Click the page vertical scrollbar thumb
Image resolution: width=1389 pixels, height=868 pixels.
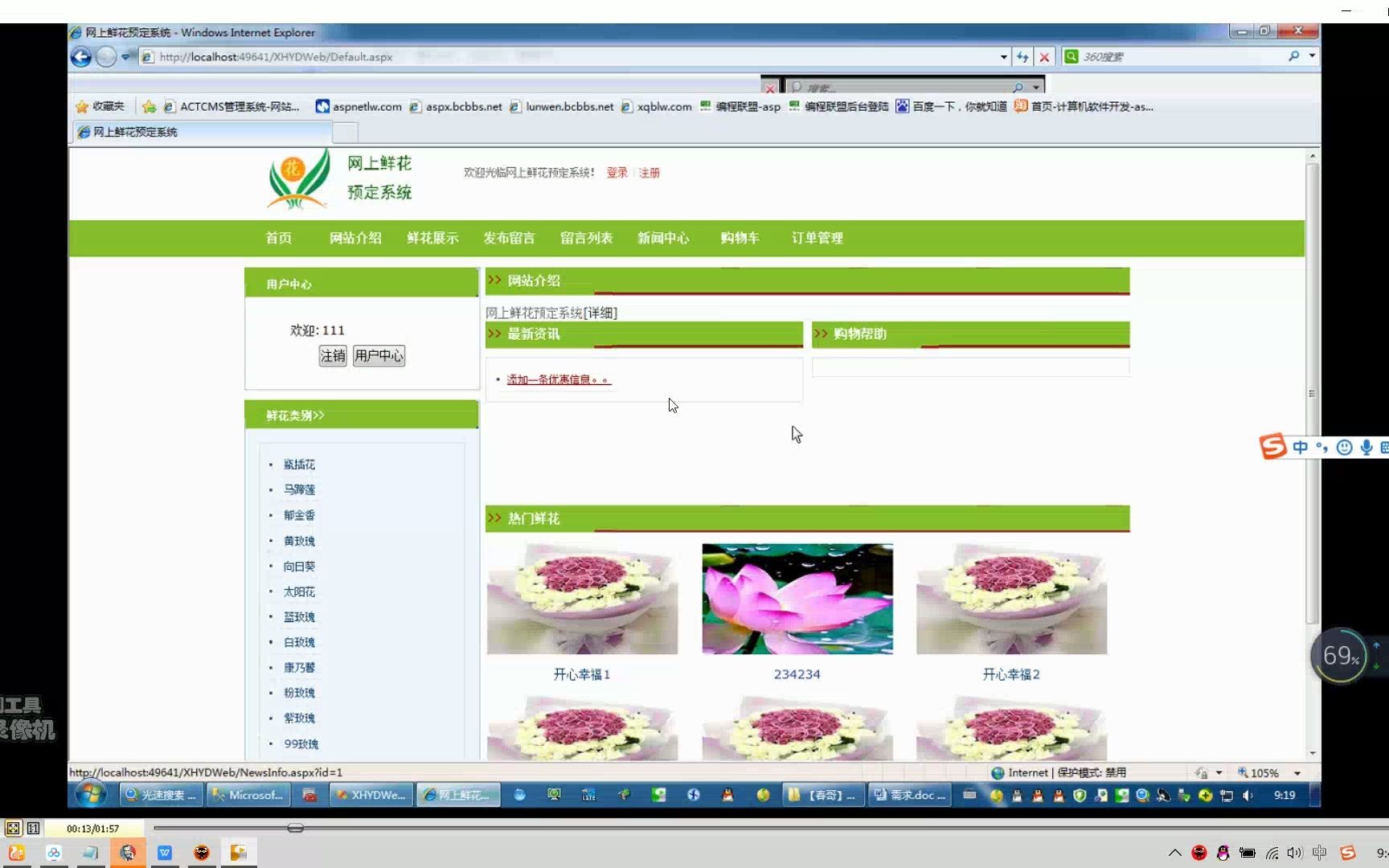pos(1312,394)
